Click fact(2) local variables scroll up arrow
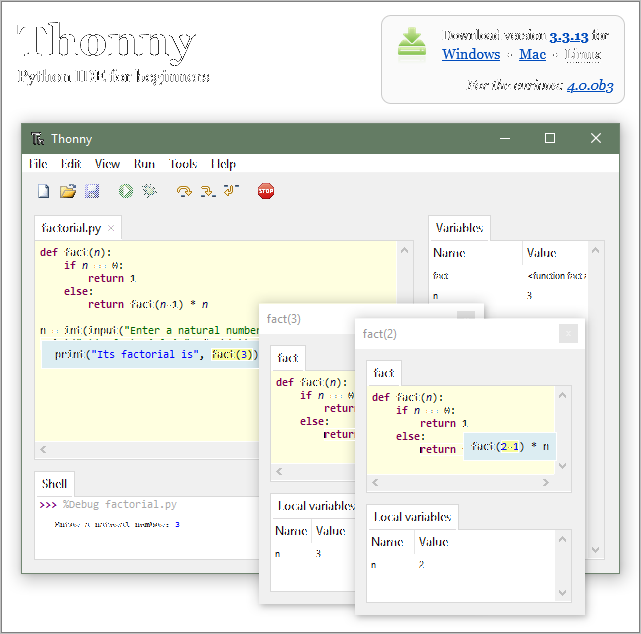This screenshot has width=641, height=634. pos(563,540)
